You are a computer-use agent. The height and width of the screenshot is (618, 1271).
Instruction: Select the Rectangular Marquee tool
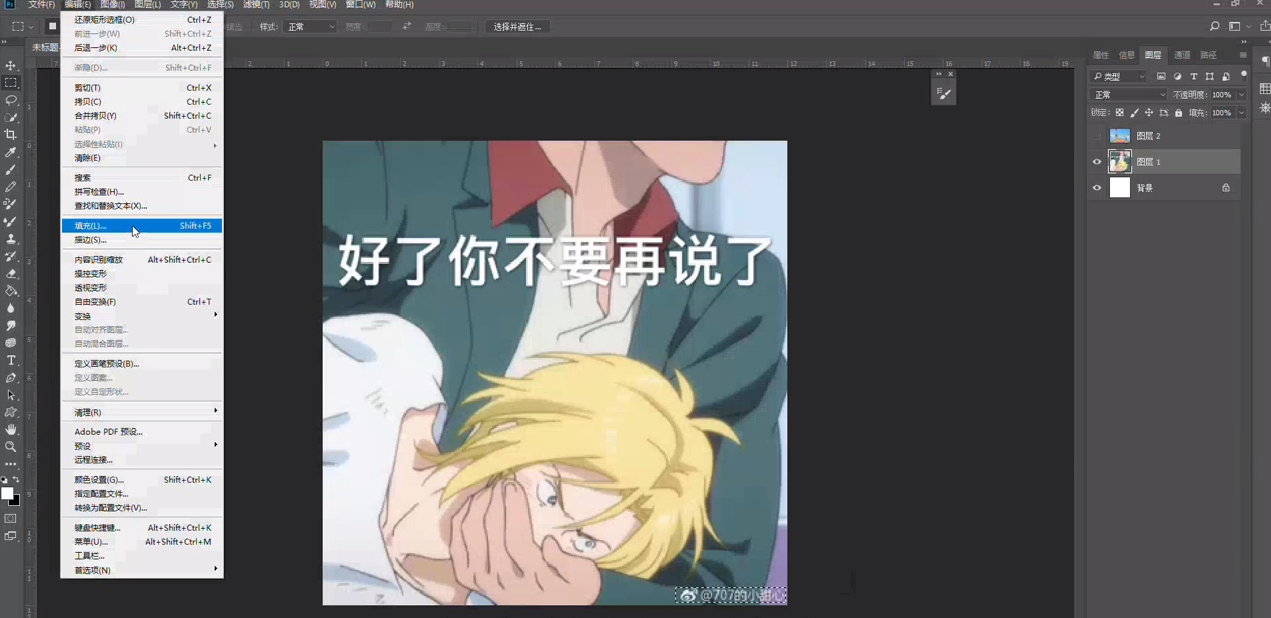pyautogui.click(x=11, y=83)
